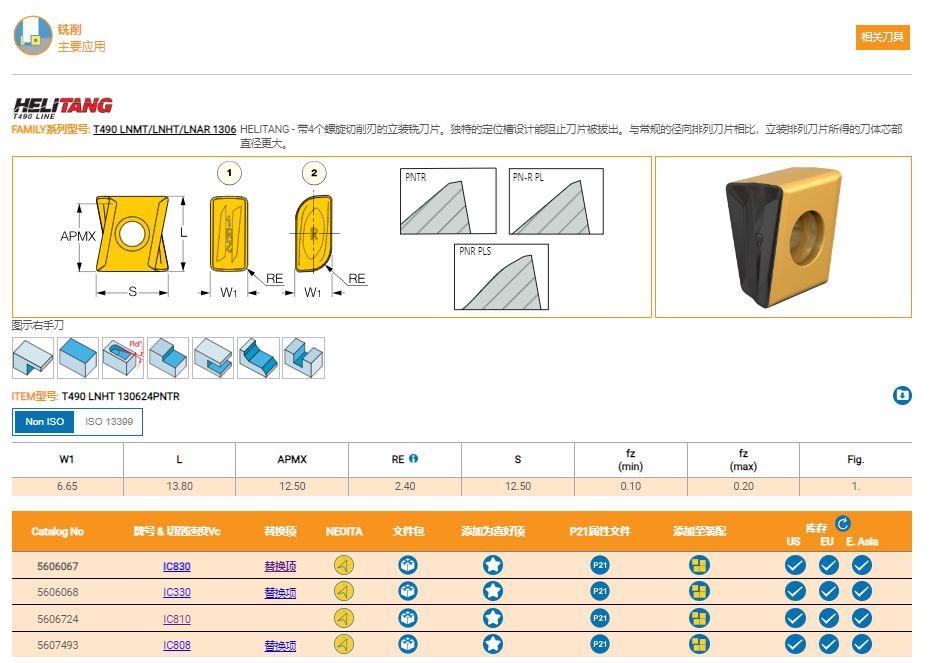Open P21 property file for 5607493
Screen dimensions: 941x663
pos(600,644)
